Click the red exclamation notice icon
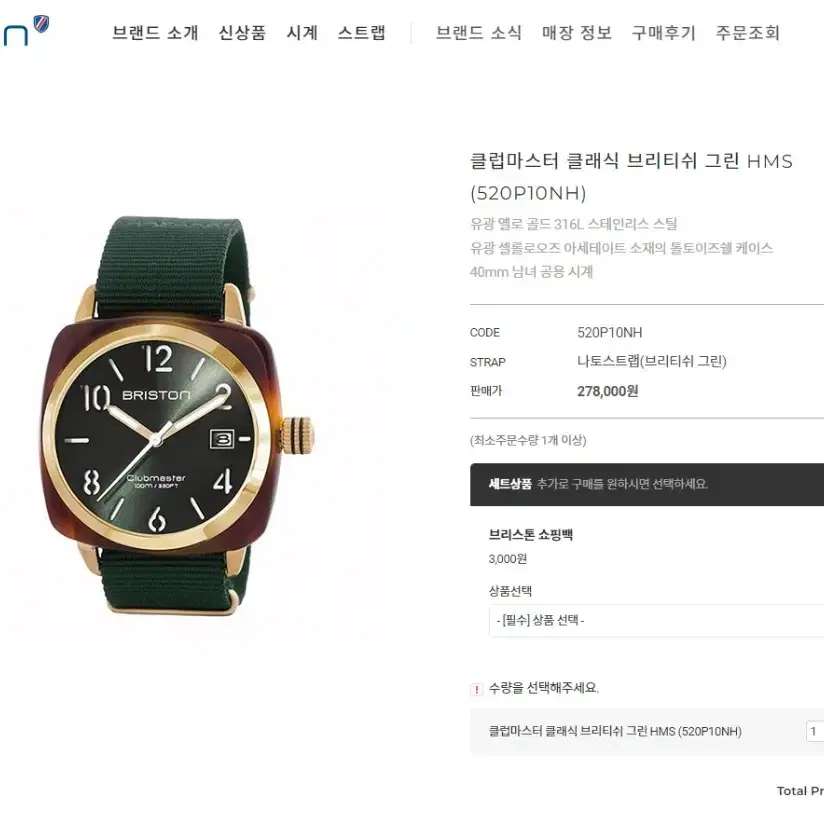 pyautogui.click(x=476, y=689)
